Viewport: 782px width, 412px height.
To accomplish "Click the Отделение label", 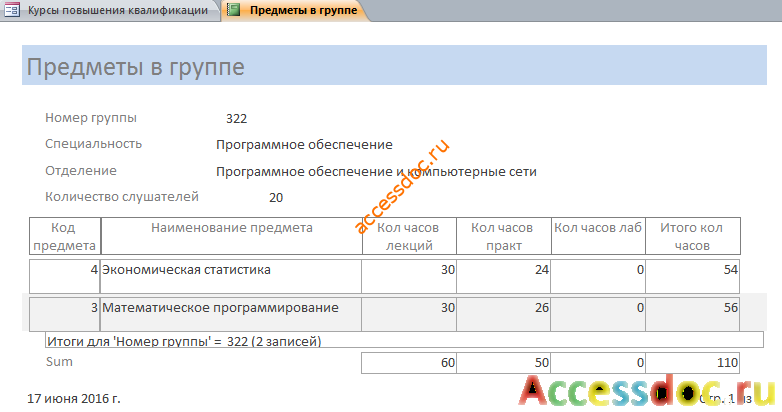I will [81, 171].
